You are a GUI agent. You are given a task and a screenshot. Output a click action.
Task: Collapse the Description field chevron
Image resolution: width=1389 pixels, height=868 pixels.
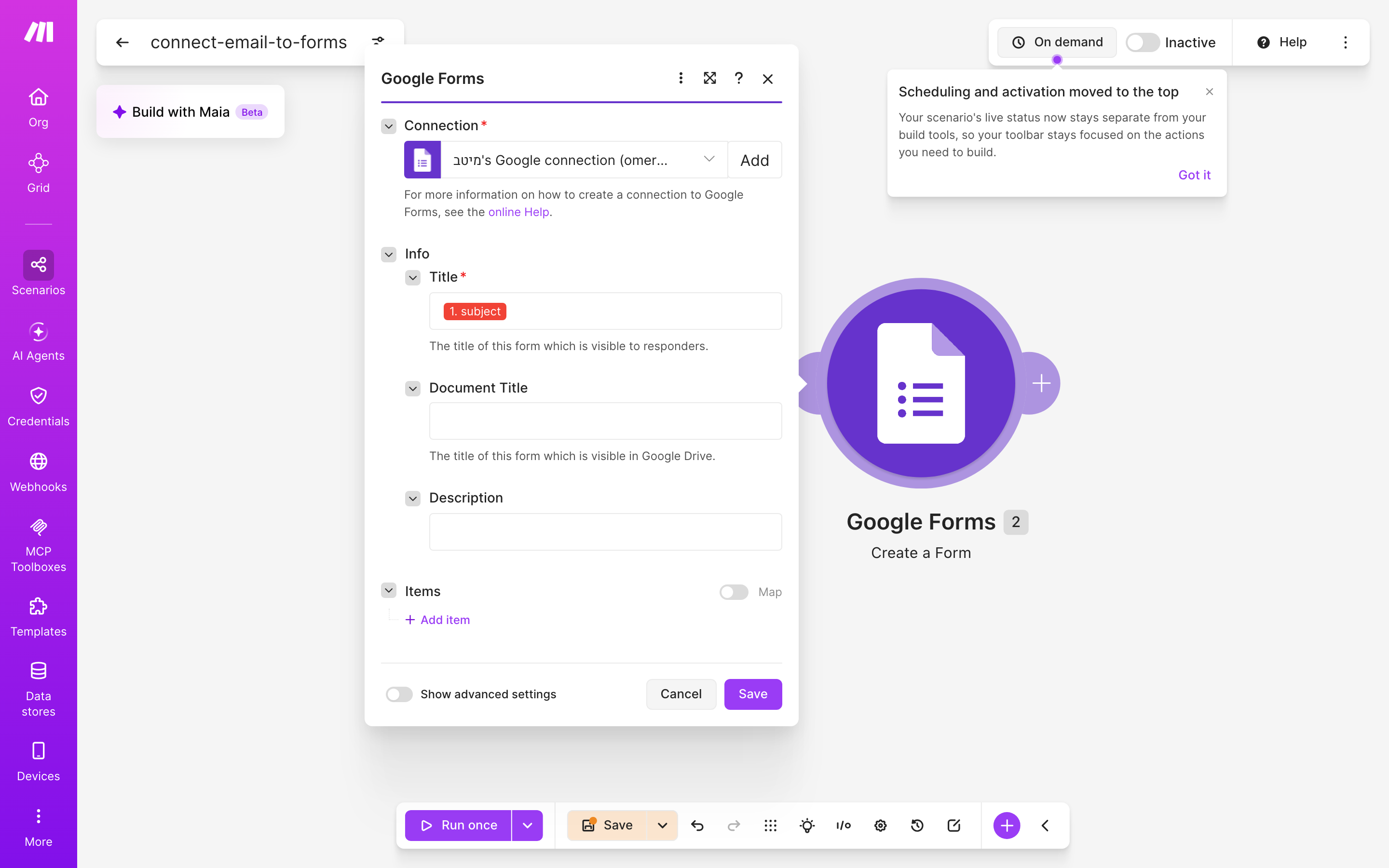click(x=413, y=498)
